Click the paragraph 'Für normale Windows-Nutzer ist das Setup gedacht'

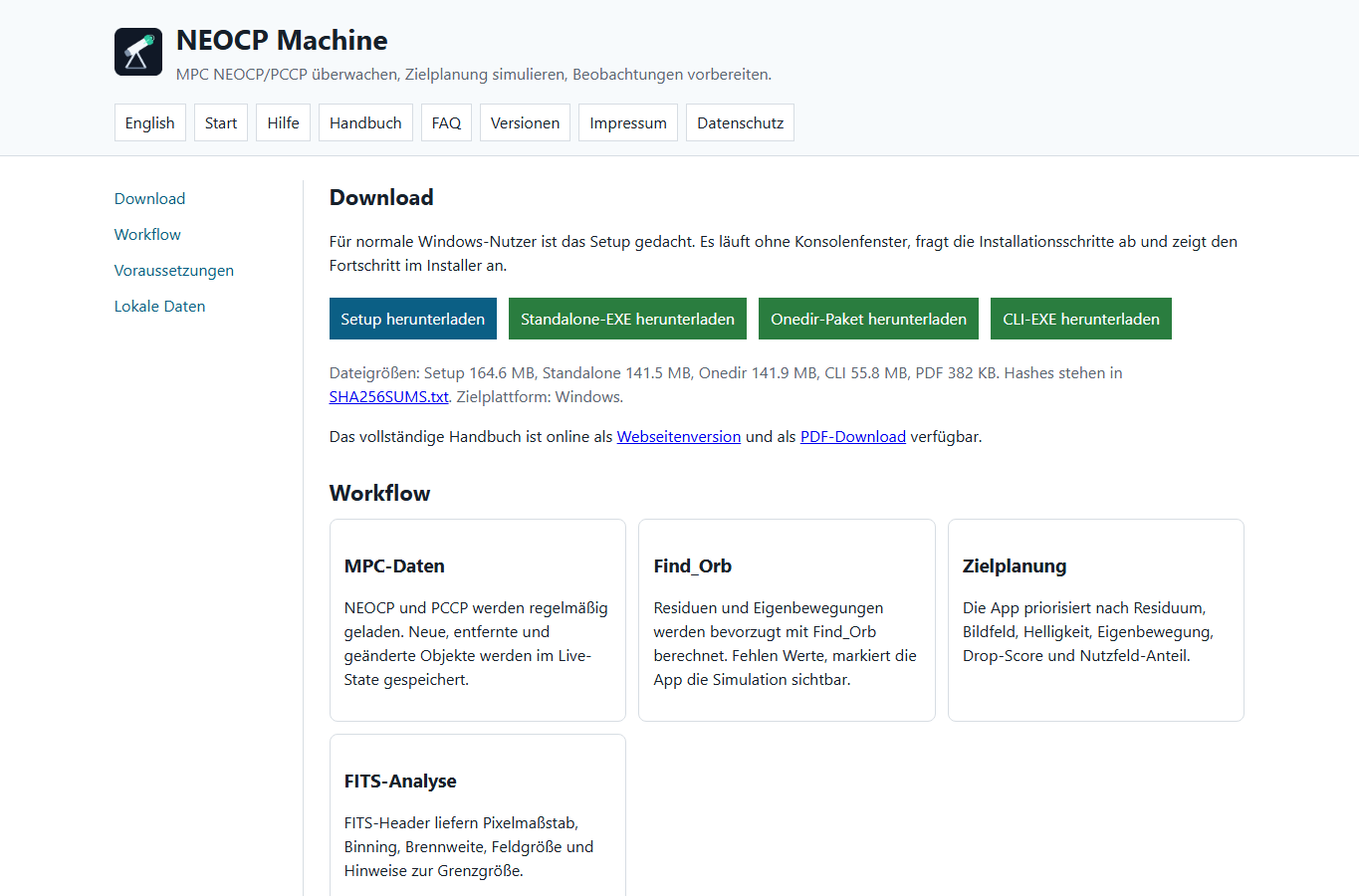tap(784, 253)
